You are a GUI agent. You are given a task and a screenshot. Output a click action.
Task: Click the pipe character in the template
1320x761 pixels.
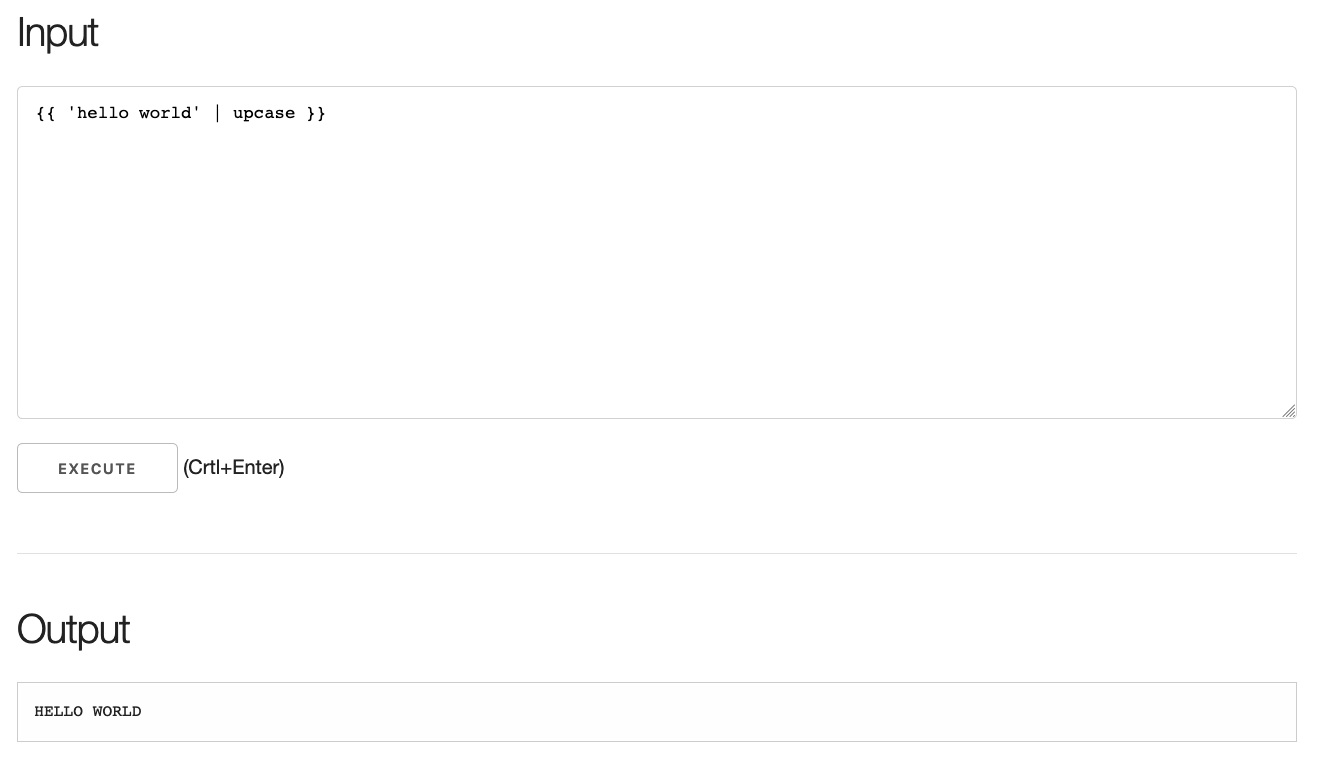(x=217, y=113)
